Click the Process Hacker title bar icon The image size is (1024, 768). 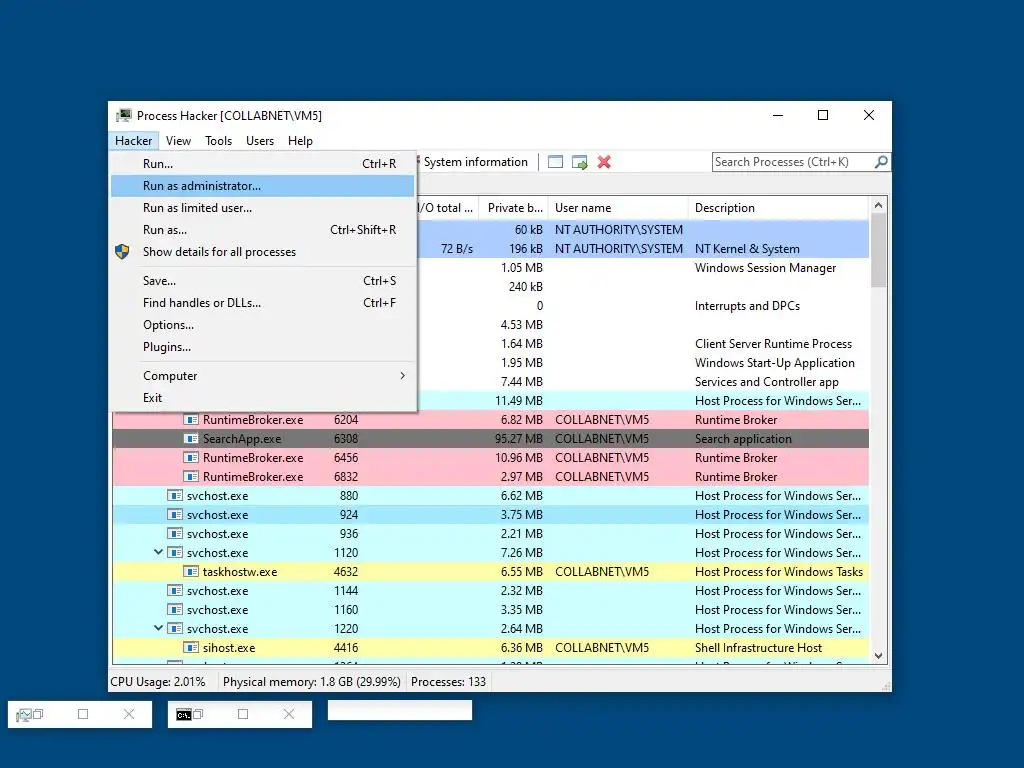pyautogui.click(x=123, y=116)
